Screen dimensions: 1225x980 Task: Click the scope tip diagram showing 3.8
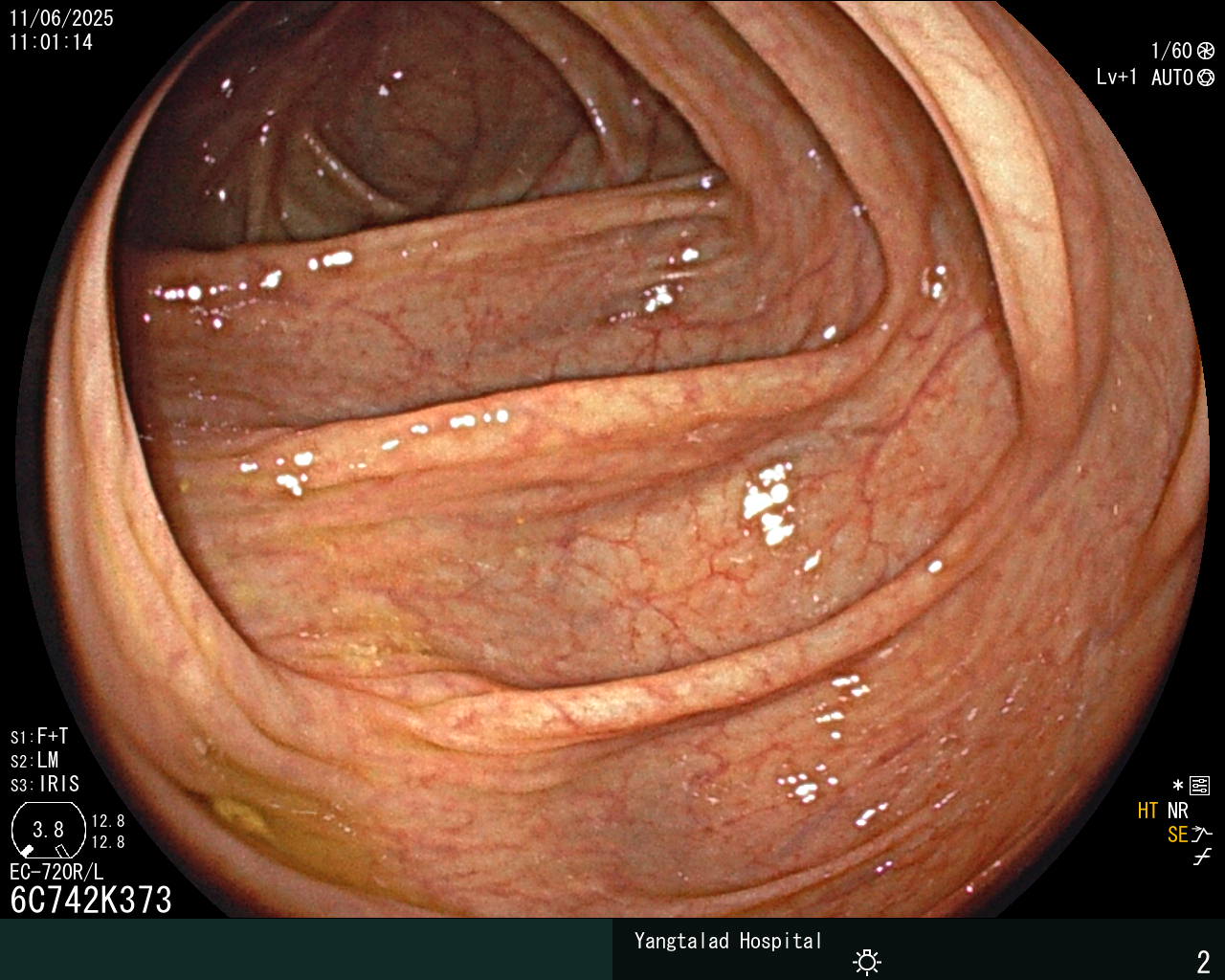[48, 830]
